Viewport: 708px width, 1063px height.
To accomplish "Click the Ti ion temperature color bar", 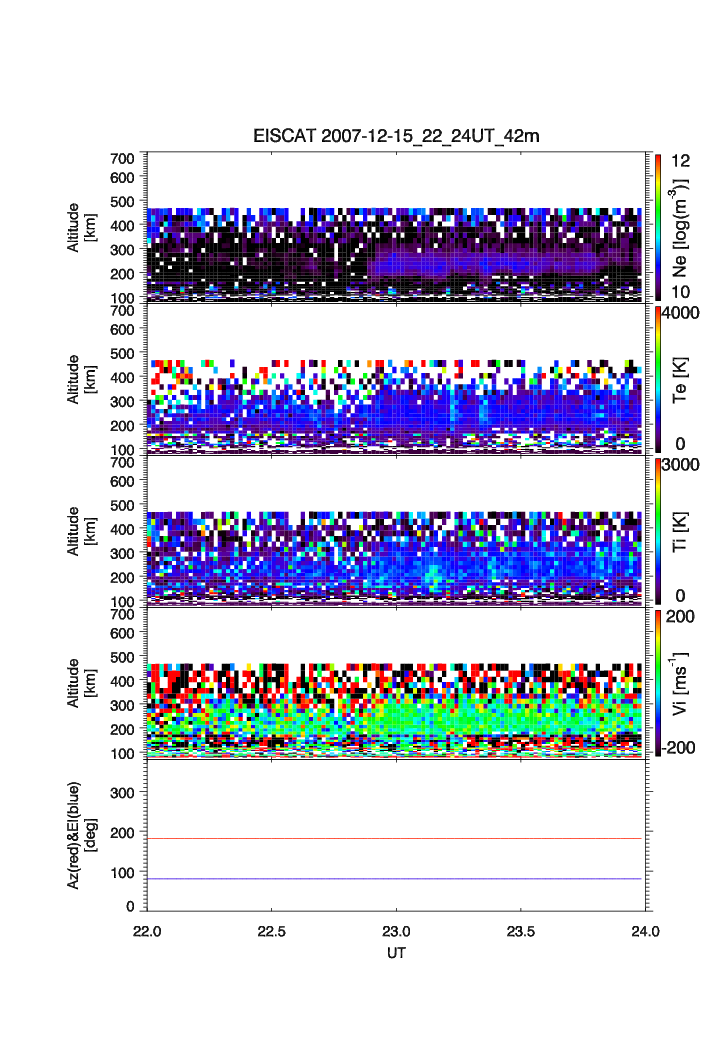I will point(657,530).
